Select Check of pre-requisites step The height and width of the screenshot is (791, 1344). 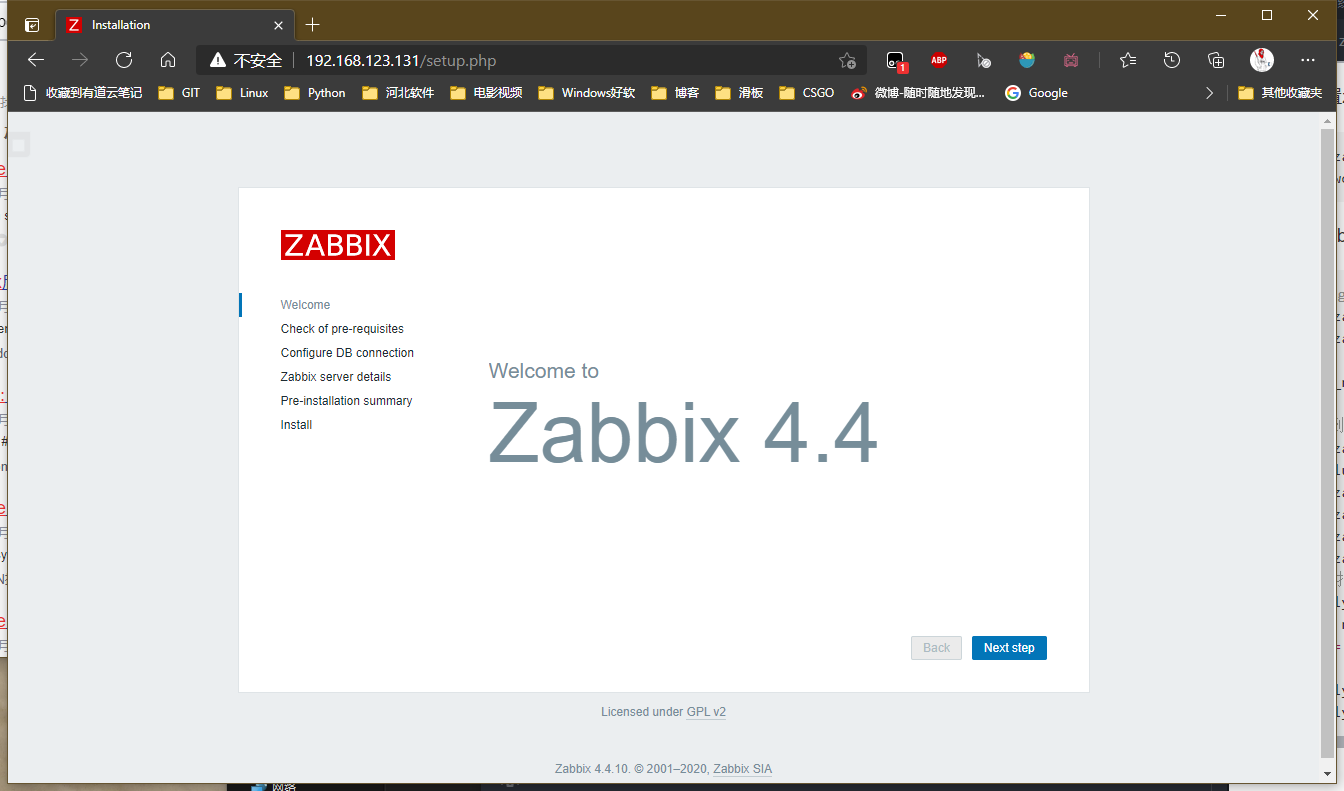point(342,329)
